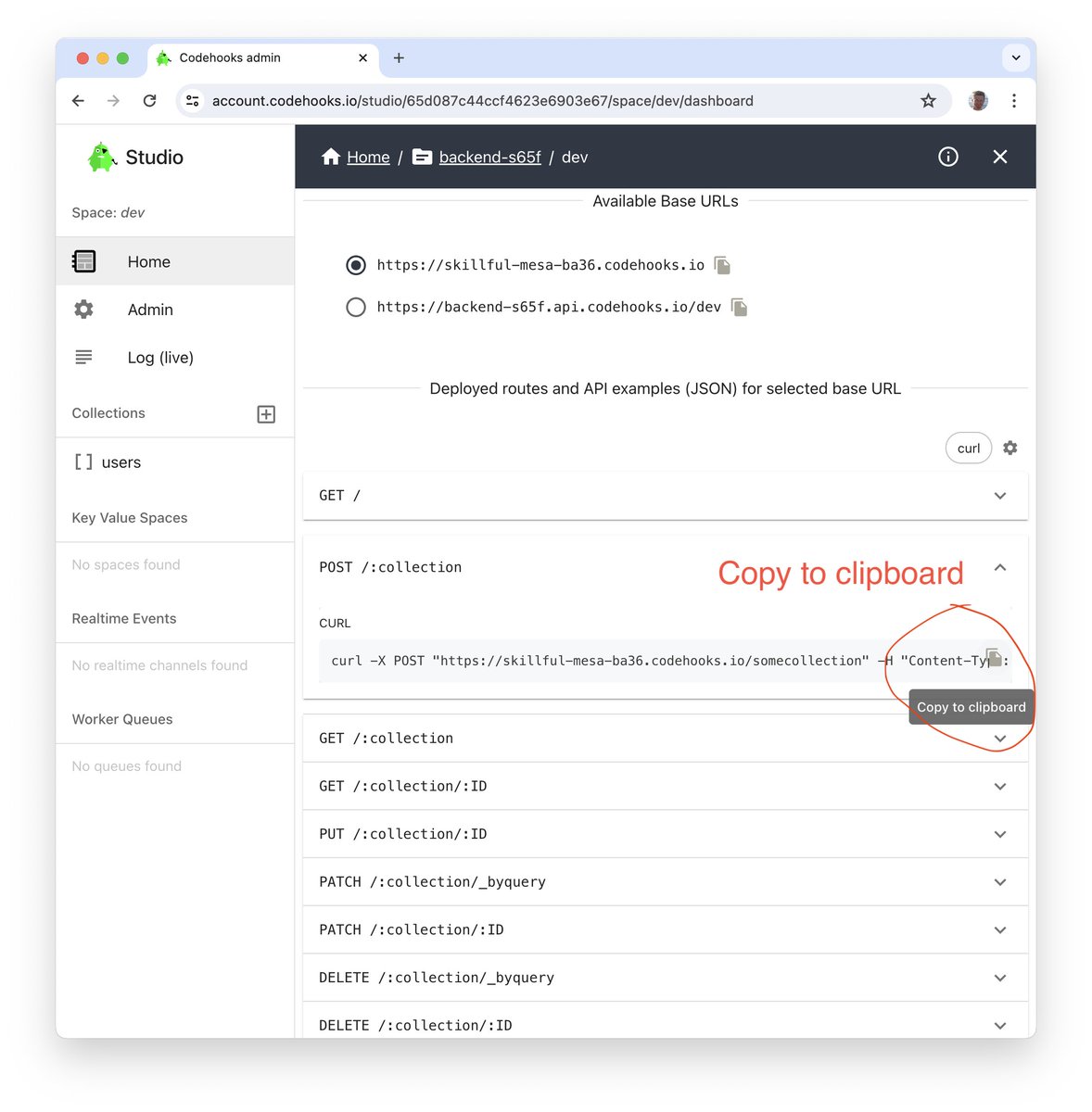Open site information icon in address bar
The image size is (1092, 1112).
pos(193,101)
